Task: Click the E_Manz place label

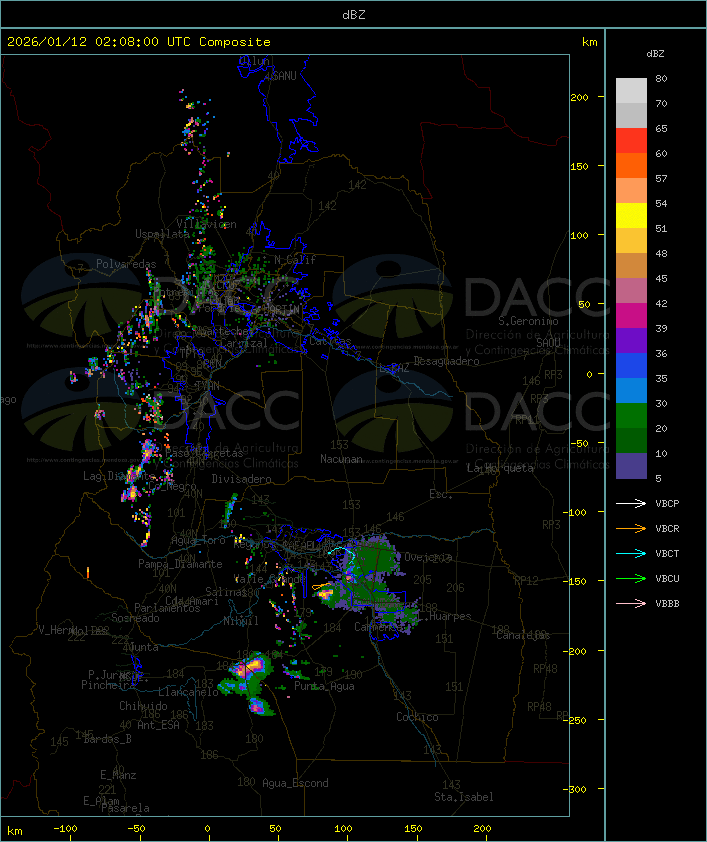Action: [x=118, y=775]
